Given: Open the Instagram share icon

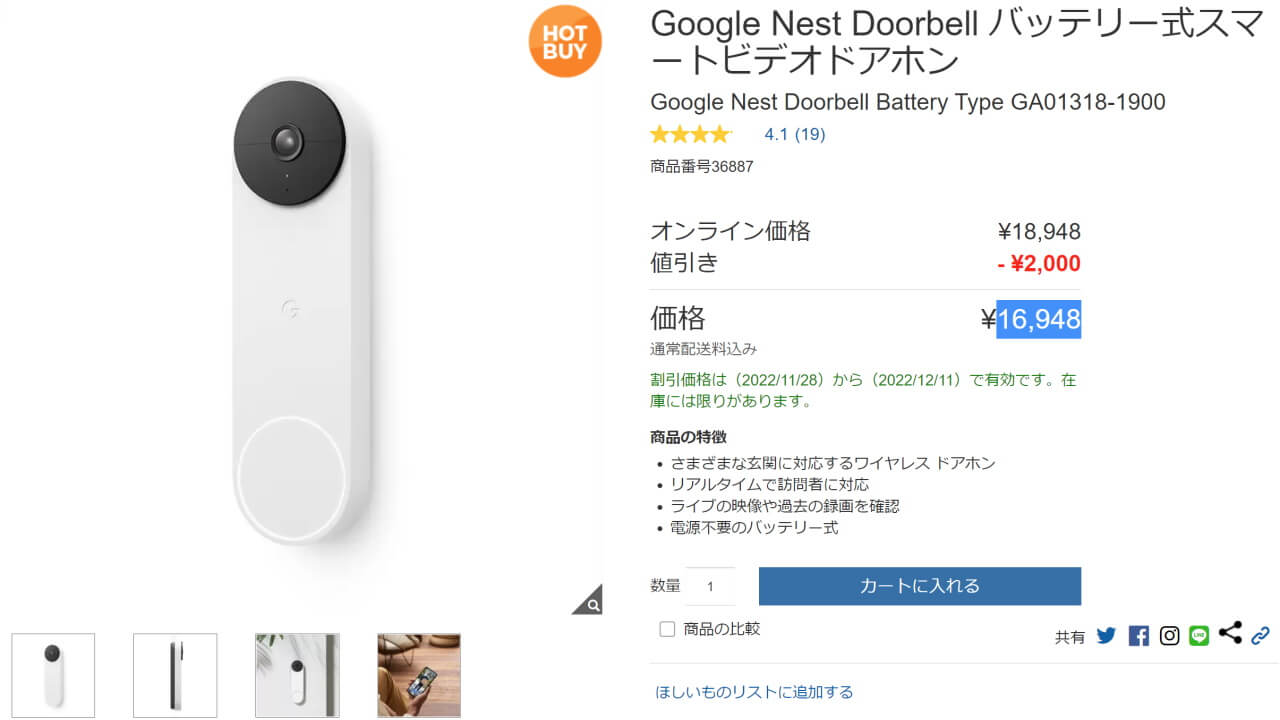Looking at the screenshot, I should pos(1169,634).
